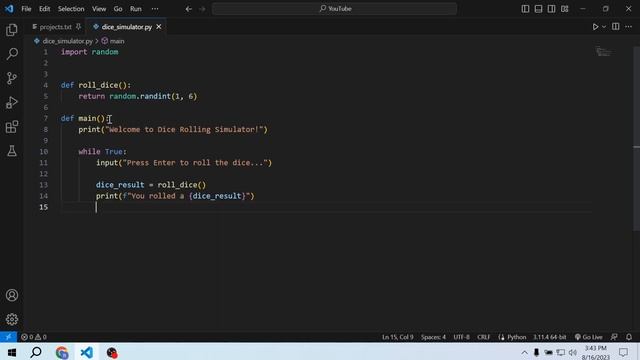640x360 pixels.
Task: Go back with the navigation arrow
Action: tap(189, 9)
